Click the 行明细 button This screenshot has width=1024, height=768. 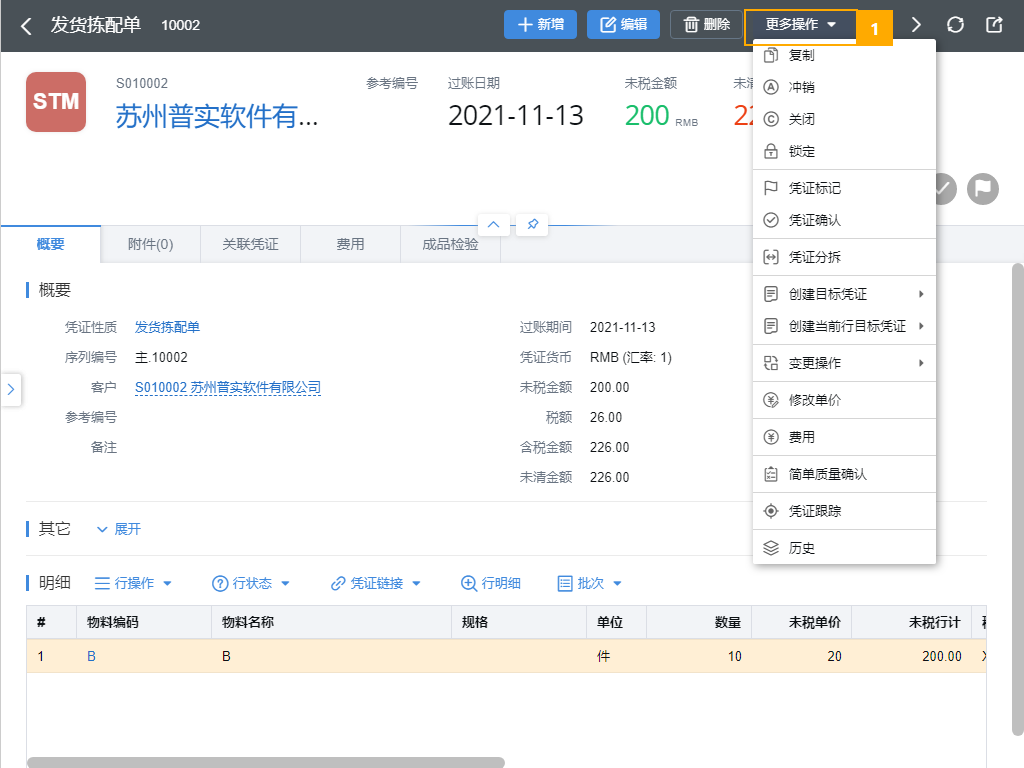(x=491, y=583)
